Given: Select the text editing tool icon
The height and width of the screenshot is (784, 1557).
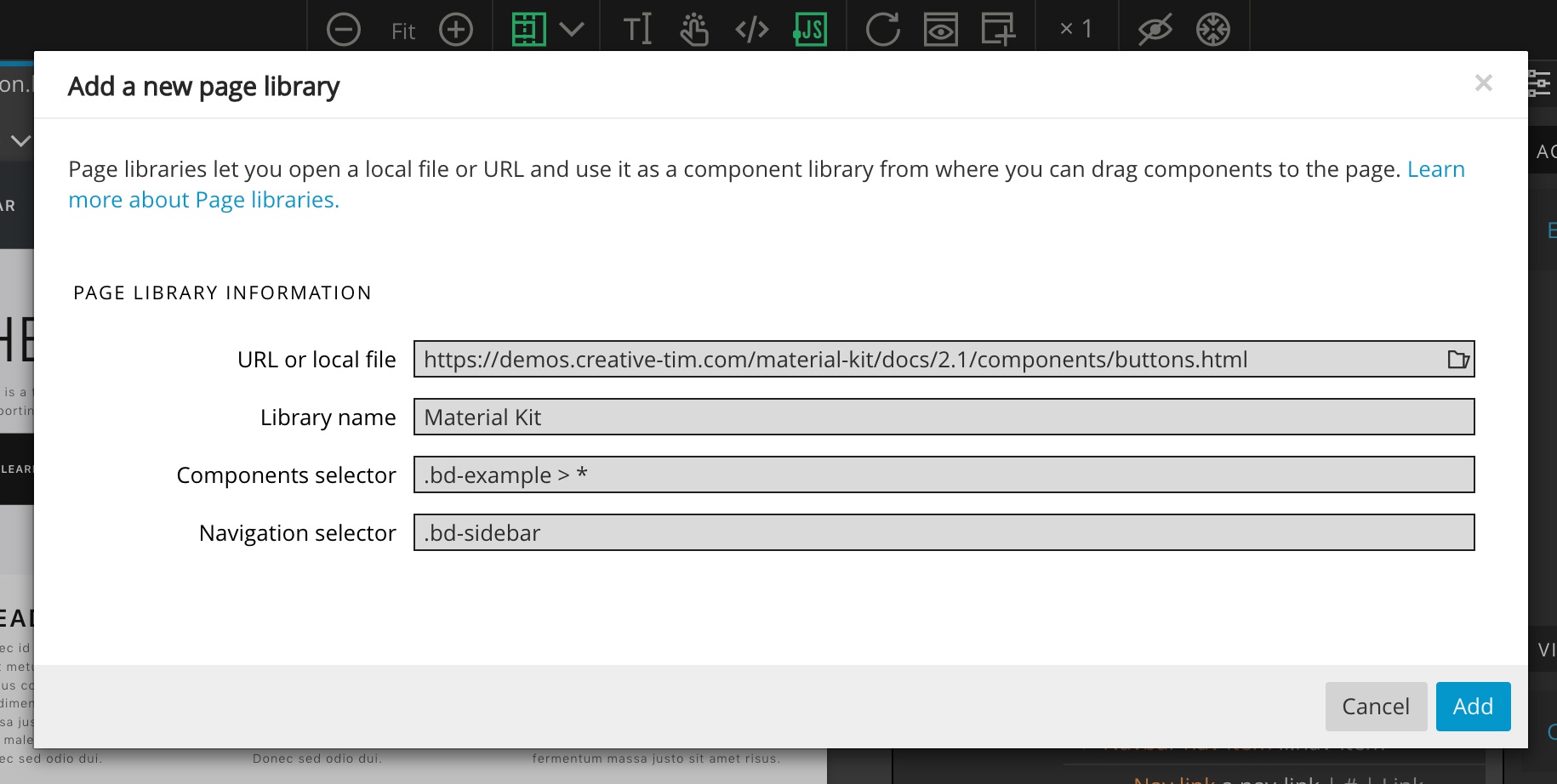Looking at the screenshot, I should click(x=637, y=29).
